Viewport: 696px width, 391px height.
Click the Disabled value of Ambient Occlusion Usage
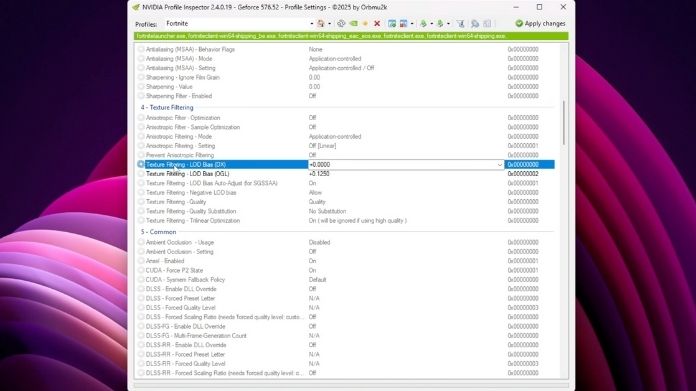(x=319, y=242)
